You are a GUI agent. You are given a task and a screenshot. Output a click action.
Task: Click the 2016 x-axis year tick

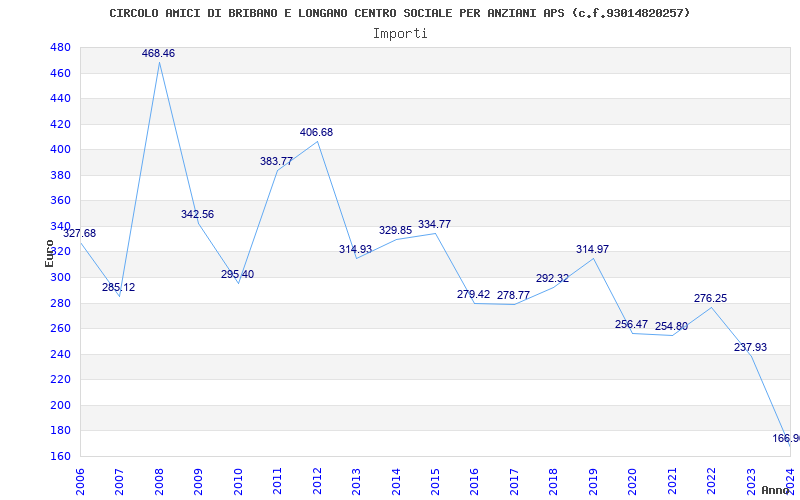point(474,481)
